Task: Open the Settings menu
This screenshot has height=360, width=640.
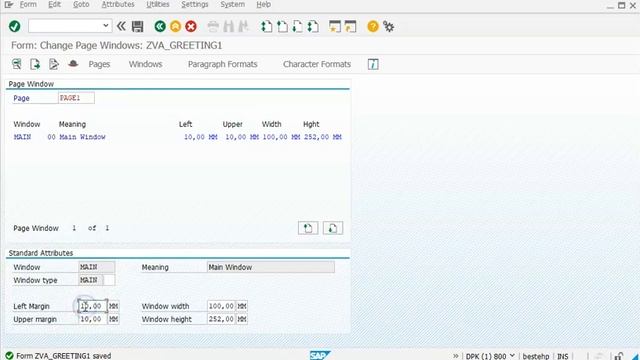Action: 195,4
